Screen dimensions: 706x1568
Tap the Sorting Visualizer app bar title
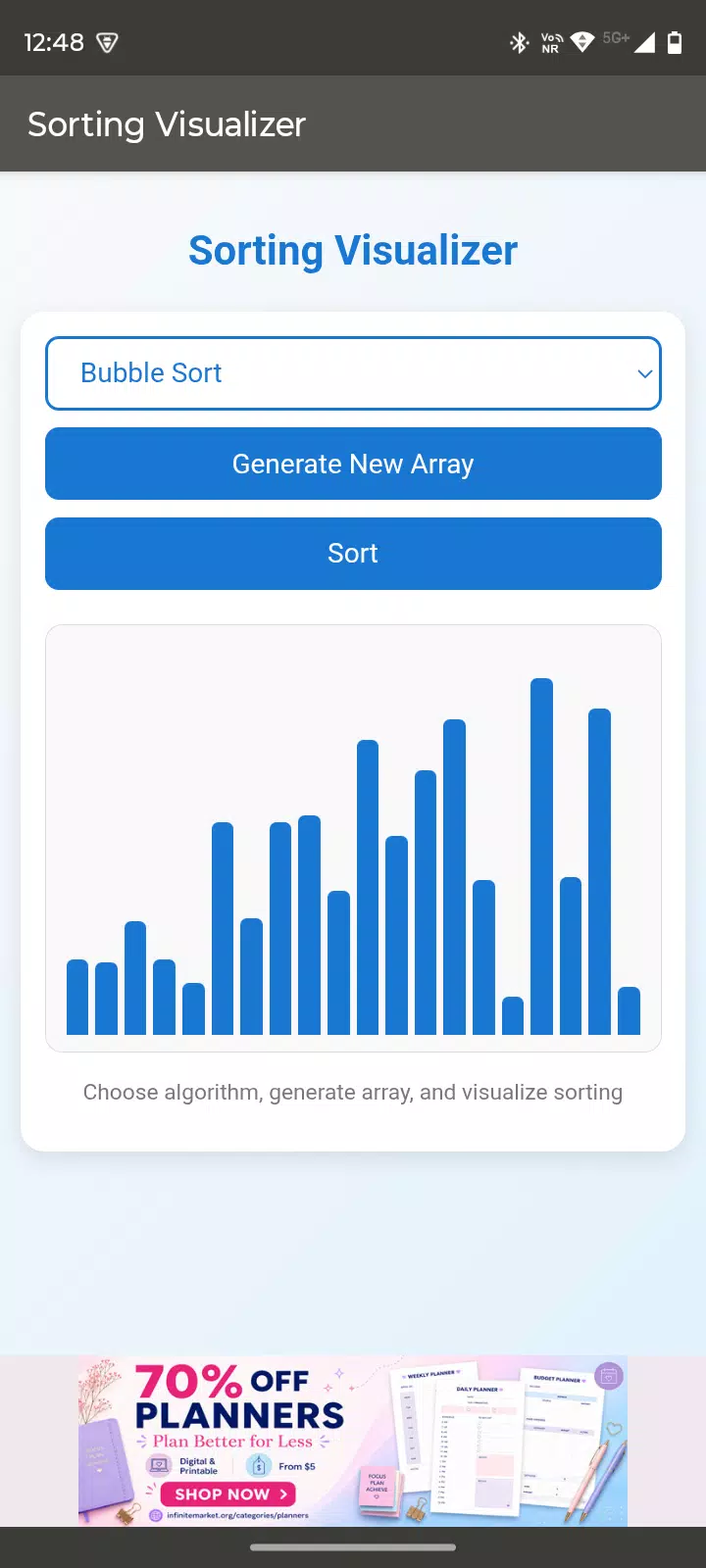tap(167, 124)
